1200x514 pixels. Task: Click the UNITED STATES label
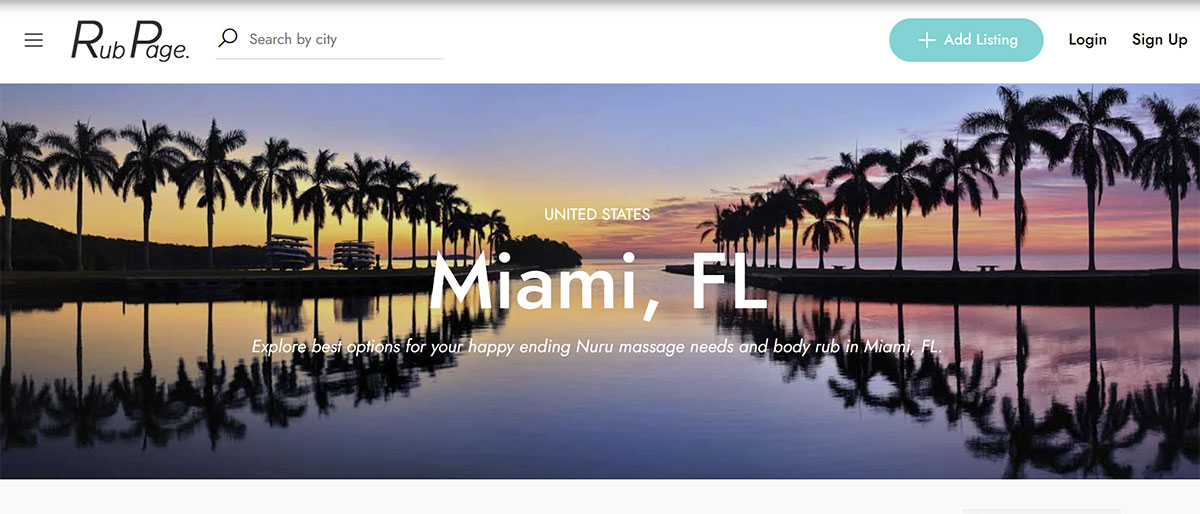tap(597, 214)
